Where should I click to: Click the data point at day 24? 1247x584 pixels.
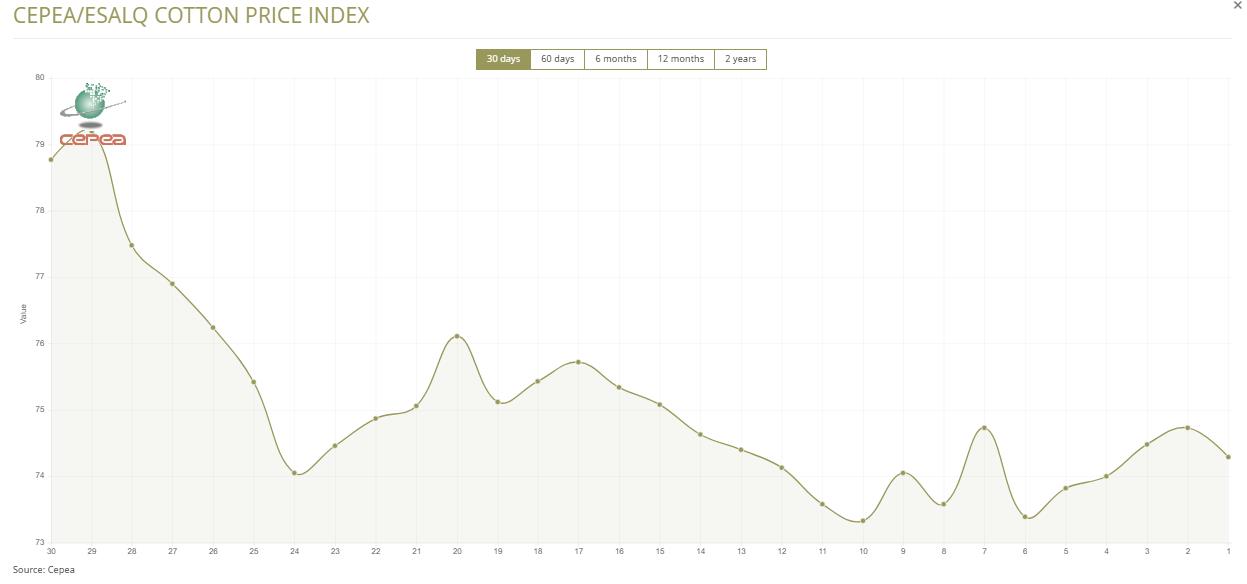(x=294, y=473)
